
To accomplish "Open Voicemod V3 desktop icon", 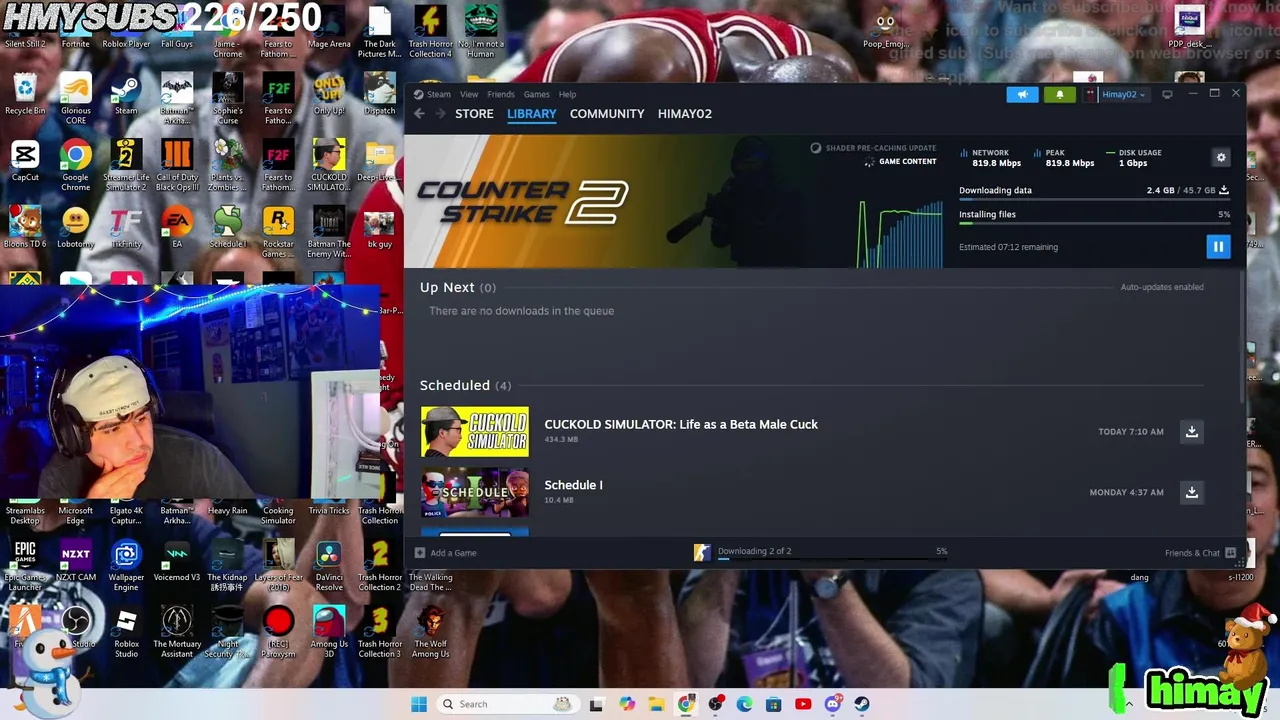I will click(x=177, y=560).
